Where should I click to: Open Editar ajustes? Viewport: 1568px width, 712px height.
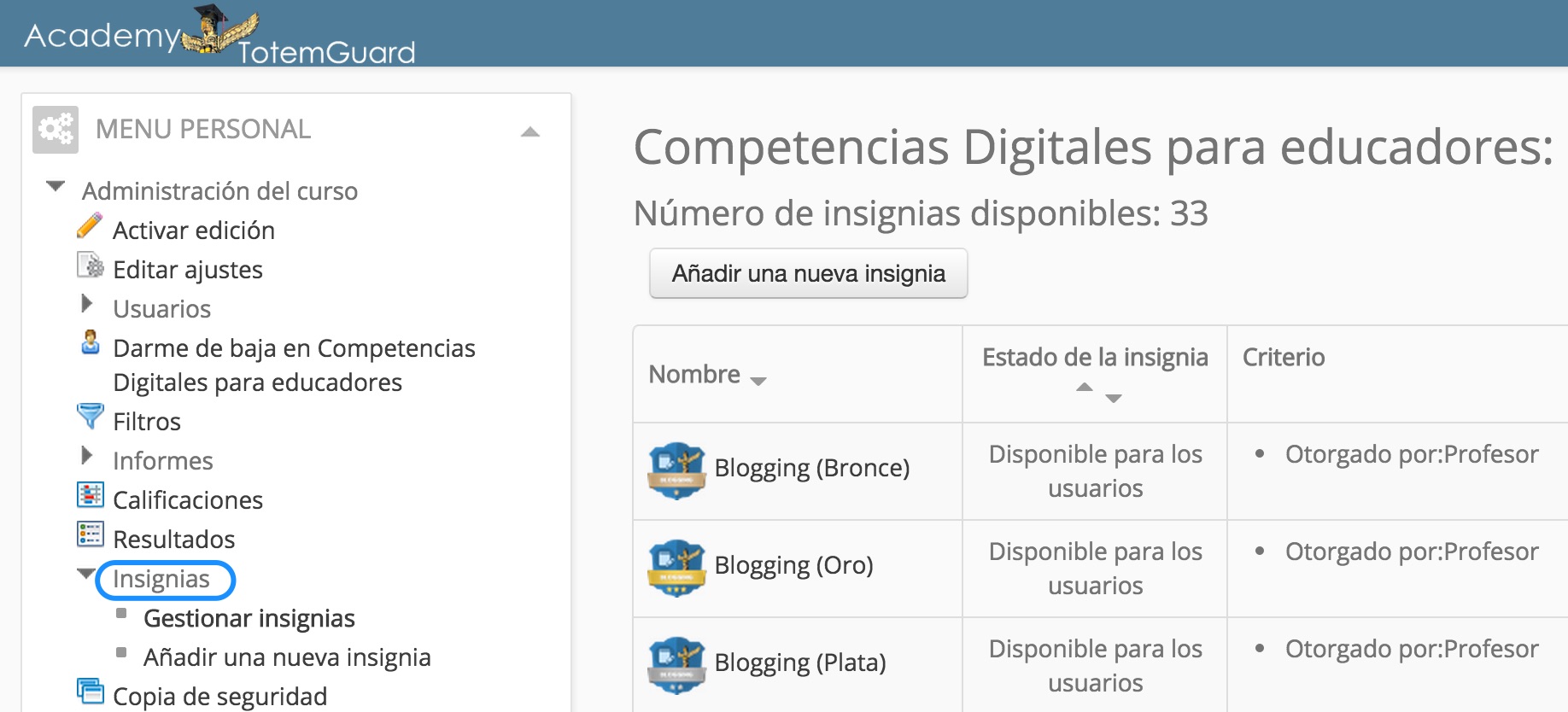click(x=188, y=270)
